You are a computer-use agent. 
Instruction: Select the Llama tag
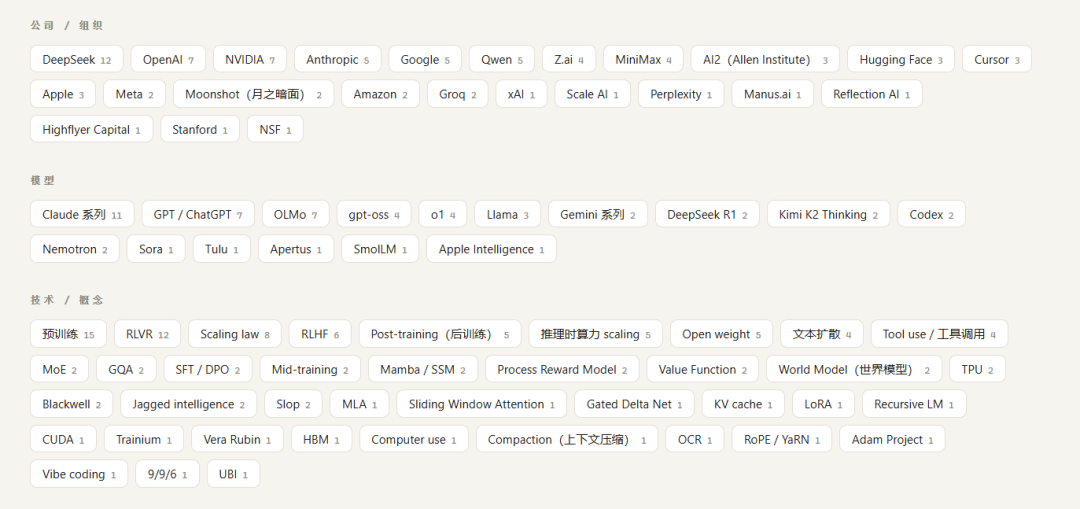point(508,214)
